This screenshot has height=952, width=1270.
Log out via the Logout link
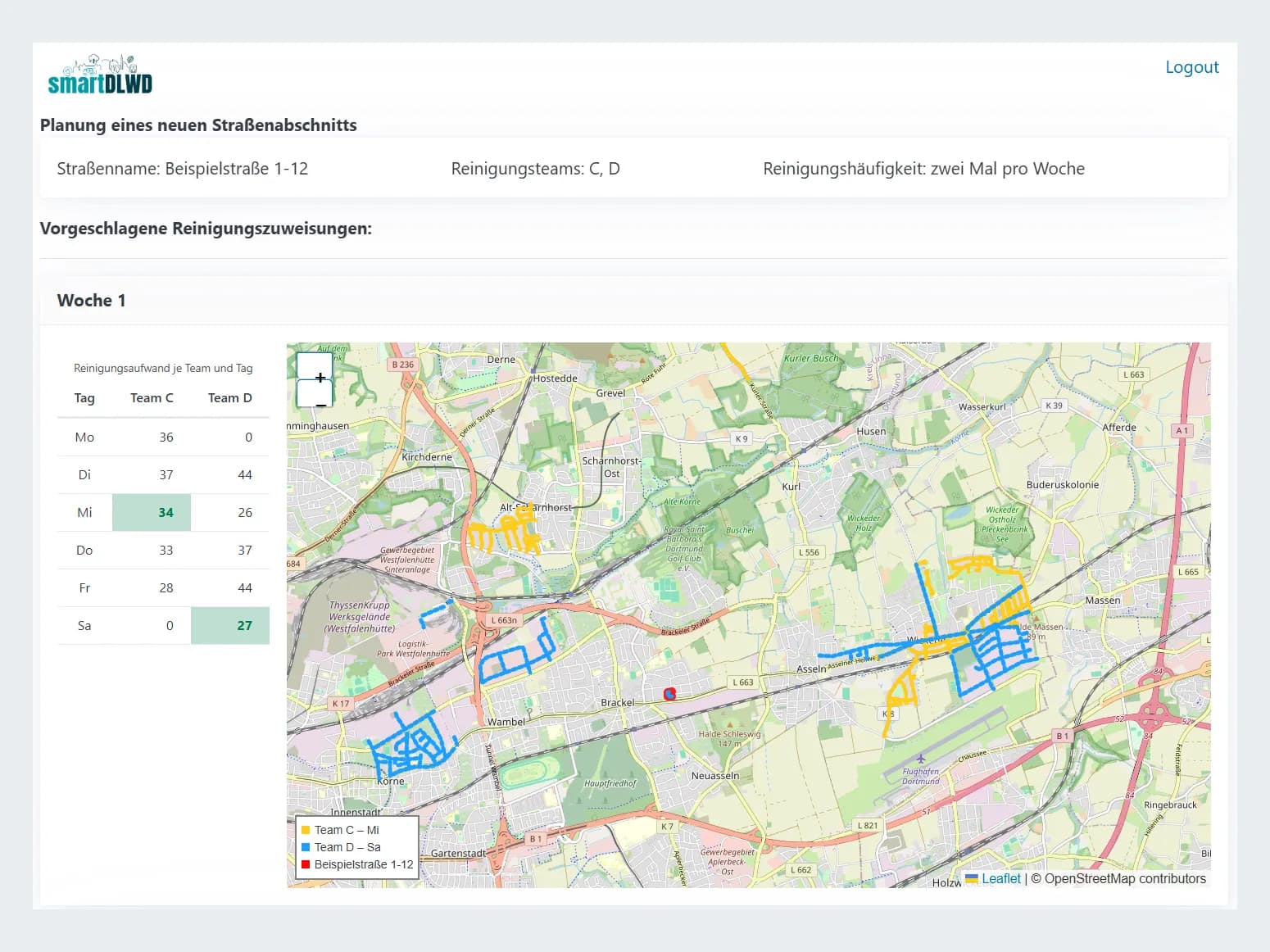click(x=1192, y=67)
